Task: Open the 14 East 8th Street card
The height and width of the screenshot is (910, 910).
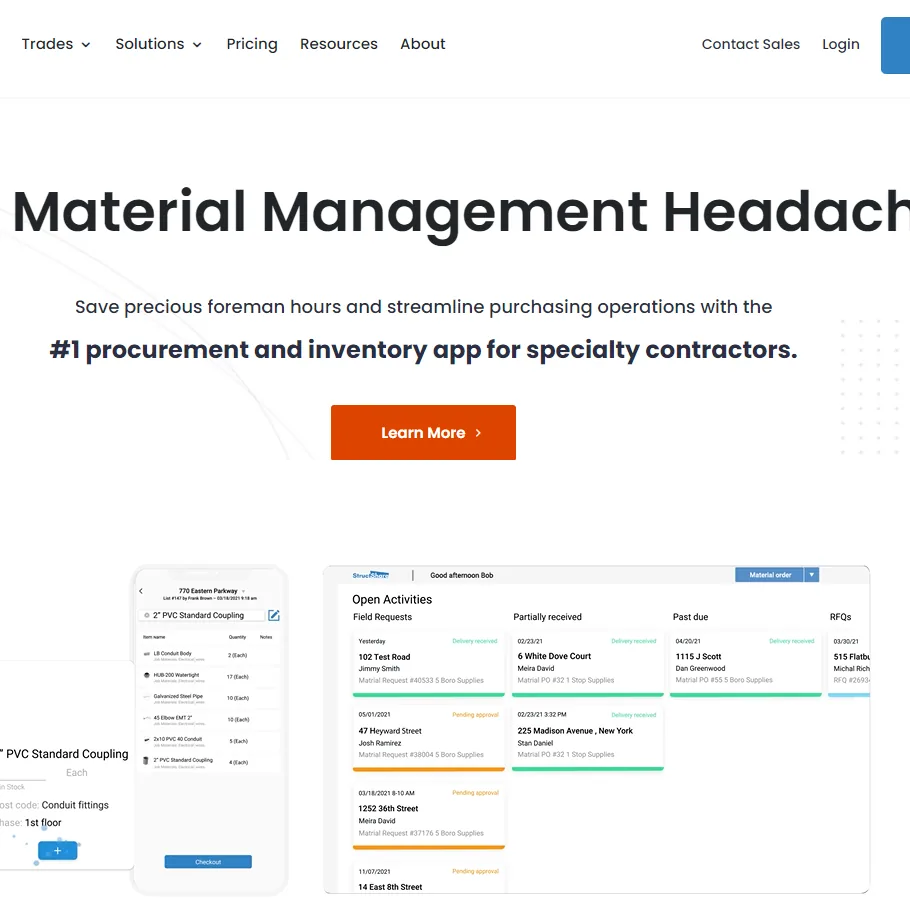Action: (x=429, y=878)
